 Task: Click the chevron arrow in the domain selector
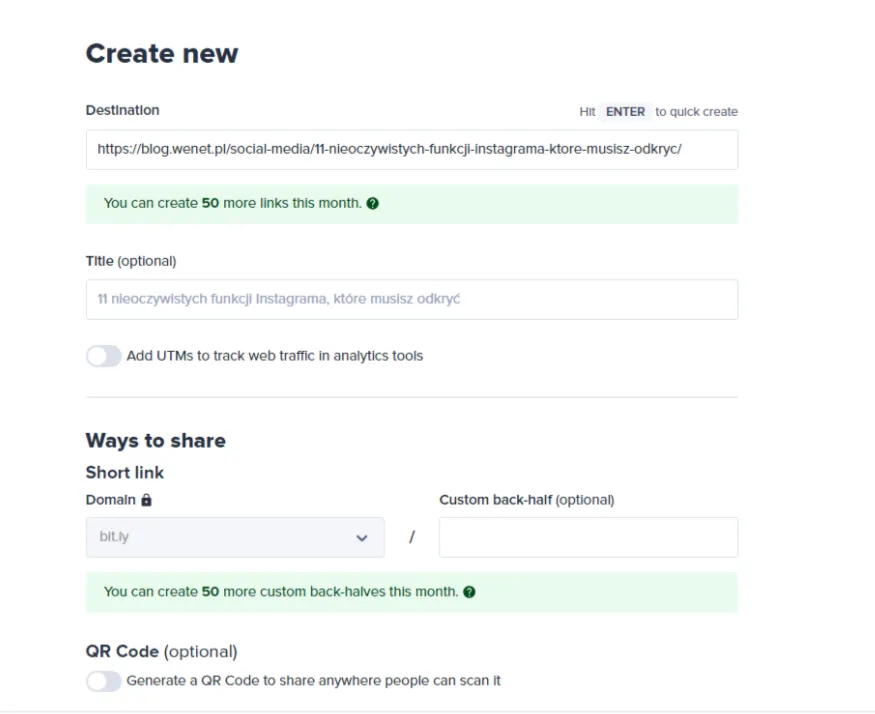coord(362,538)
